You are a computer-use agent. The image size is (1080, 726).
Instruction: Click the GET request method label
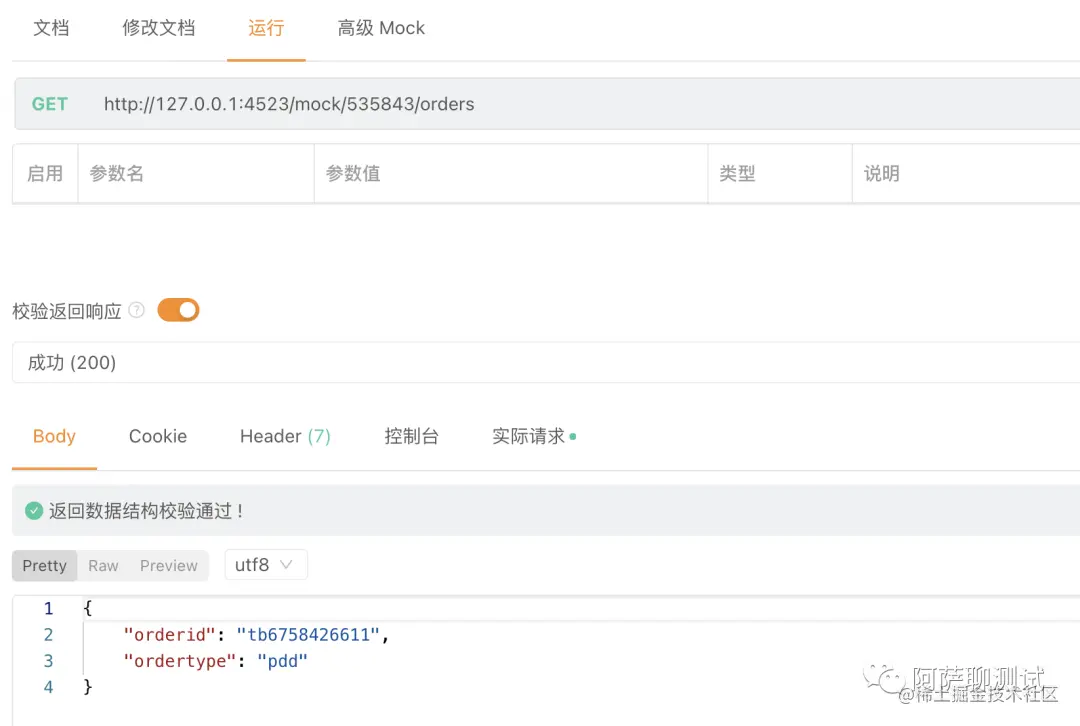click(50, 104)
